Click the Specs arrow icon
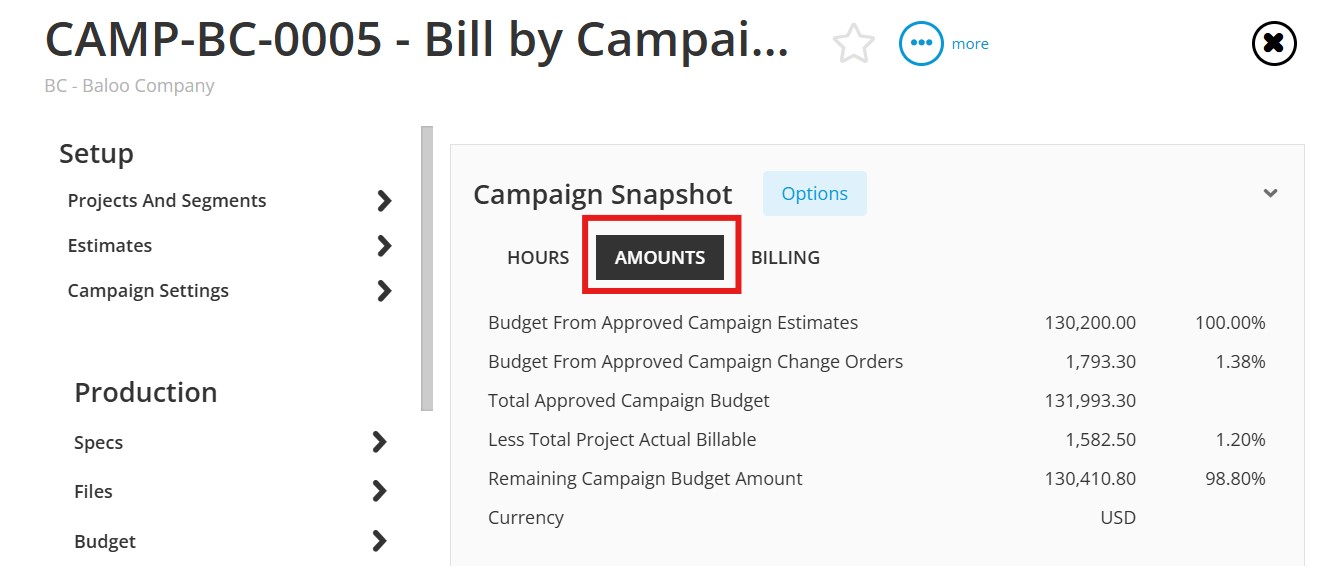This screenshot has height=568, width=1324. pyautogui.click(x=379, y=442)
